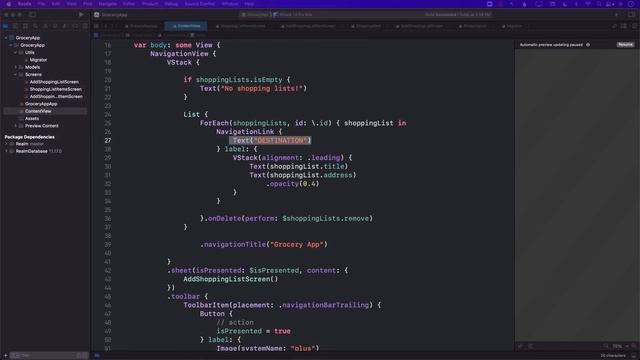This screenshot has height=360, width=640.
Task: Collapse the GroceryApp project root
Action: point(6,38)
